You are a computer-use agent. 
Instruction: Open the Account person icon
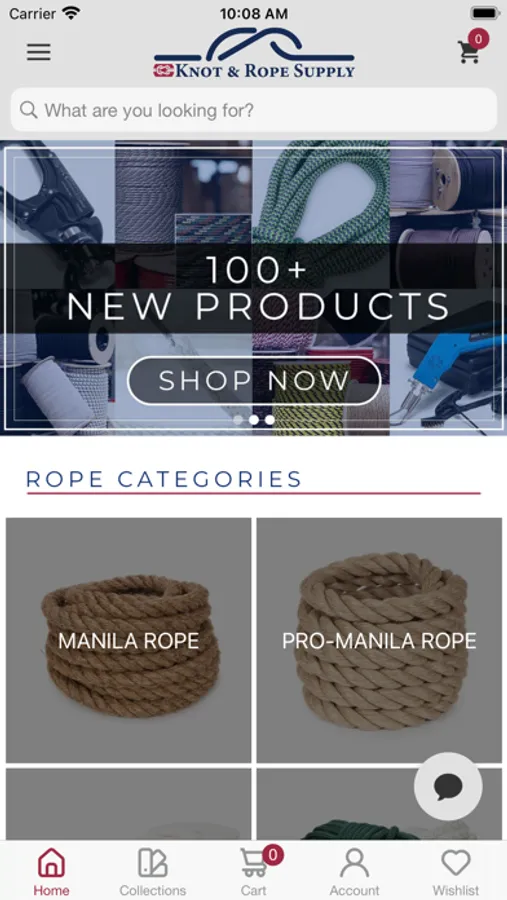click(354, 863)
